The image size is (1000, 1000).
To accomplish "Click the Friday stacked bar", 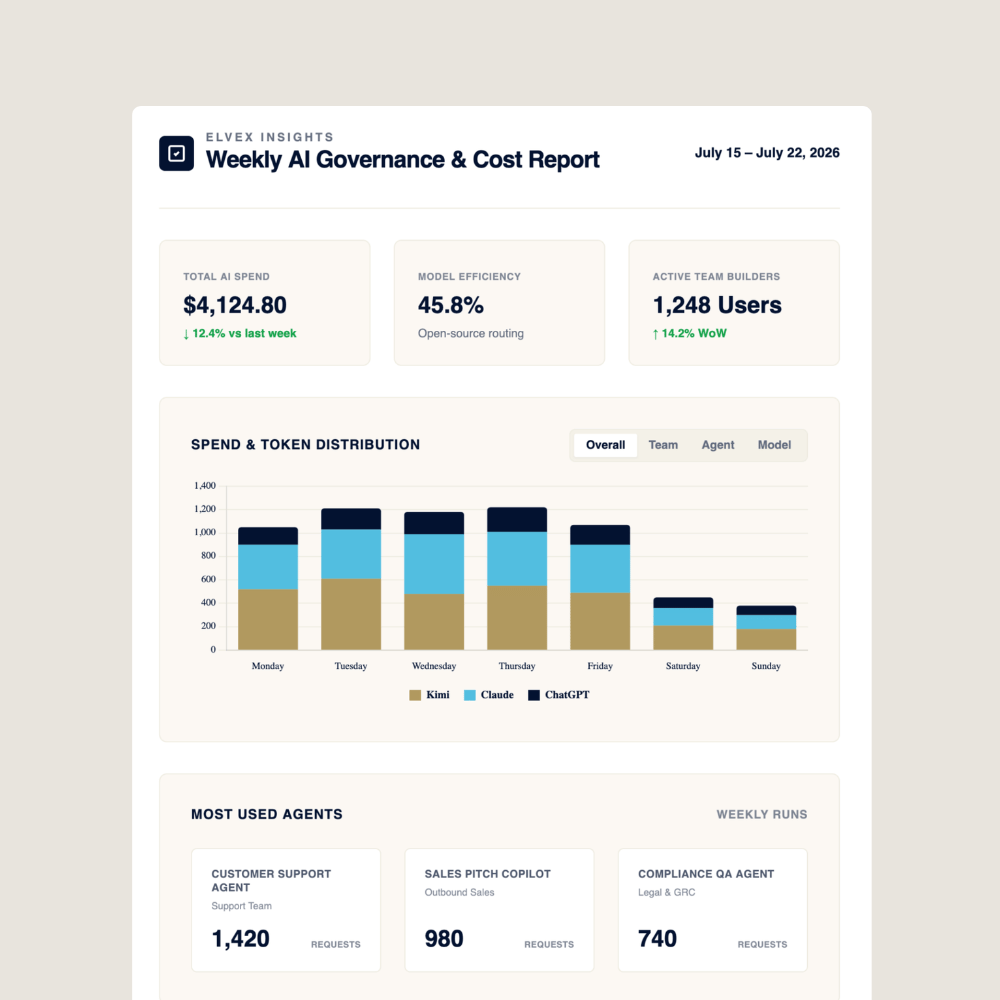I will pyautogui.click(x=599, y=587).
